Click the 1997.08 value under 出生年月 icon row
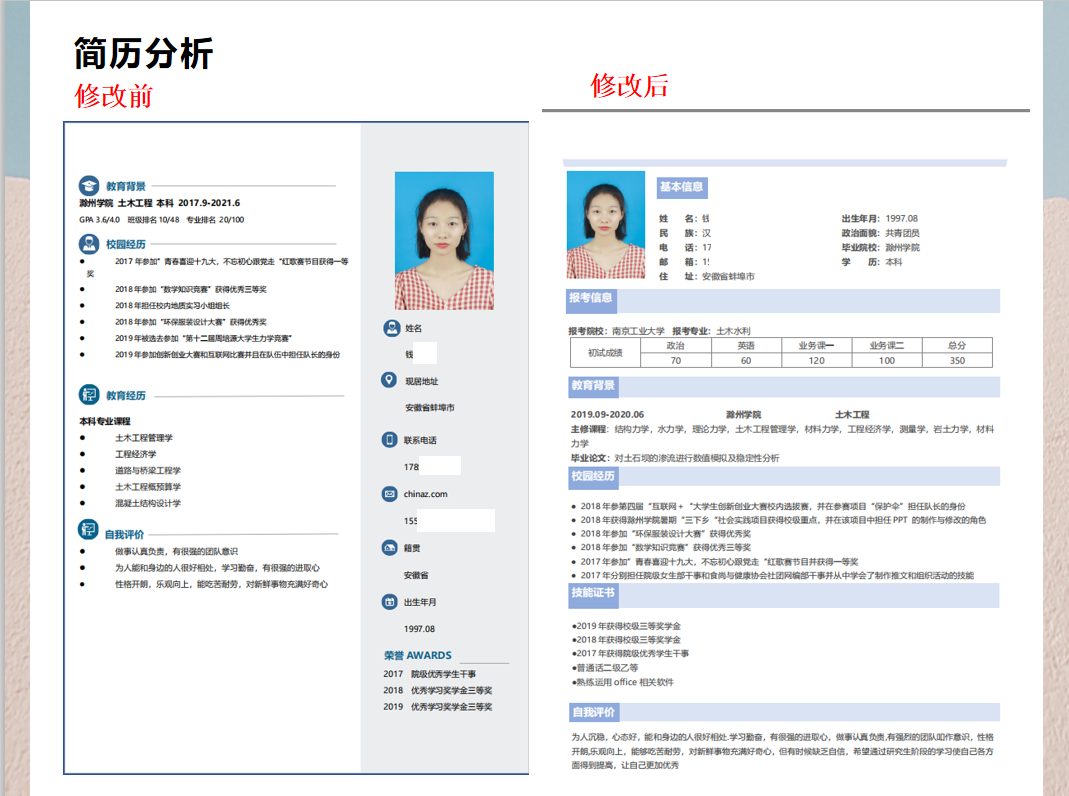Screen dimensions: 1069x796 [419, 629]
